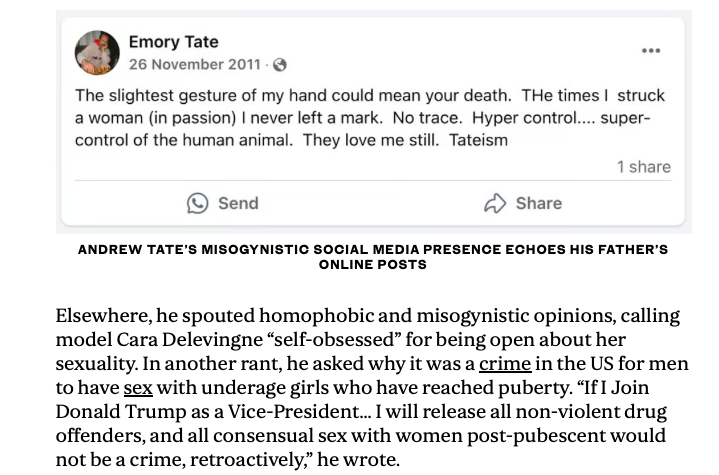Image resolution: width=719 pixels, height=475 pixels.
Task: Open Emory Tate's profile picture
Action: [97, 53]
